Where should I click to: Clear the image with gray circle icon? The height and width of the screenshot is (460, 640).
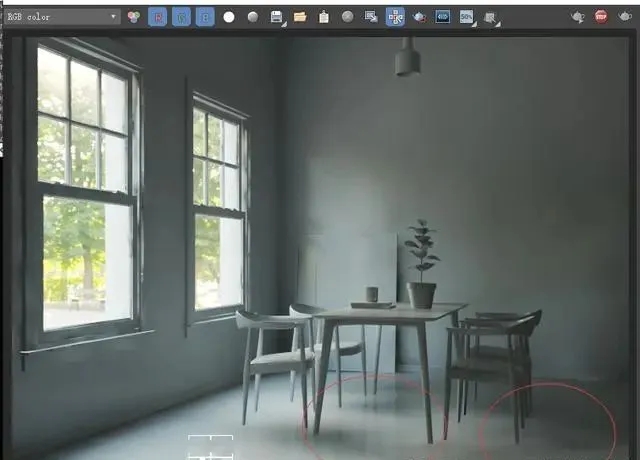[347, 17]
